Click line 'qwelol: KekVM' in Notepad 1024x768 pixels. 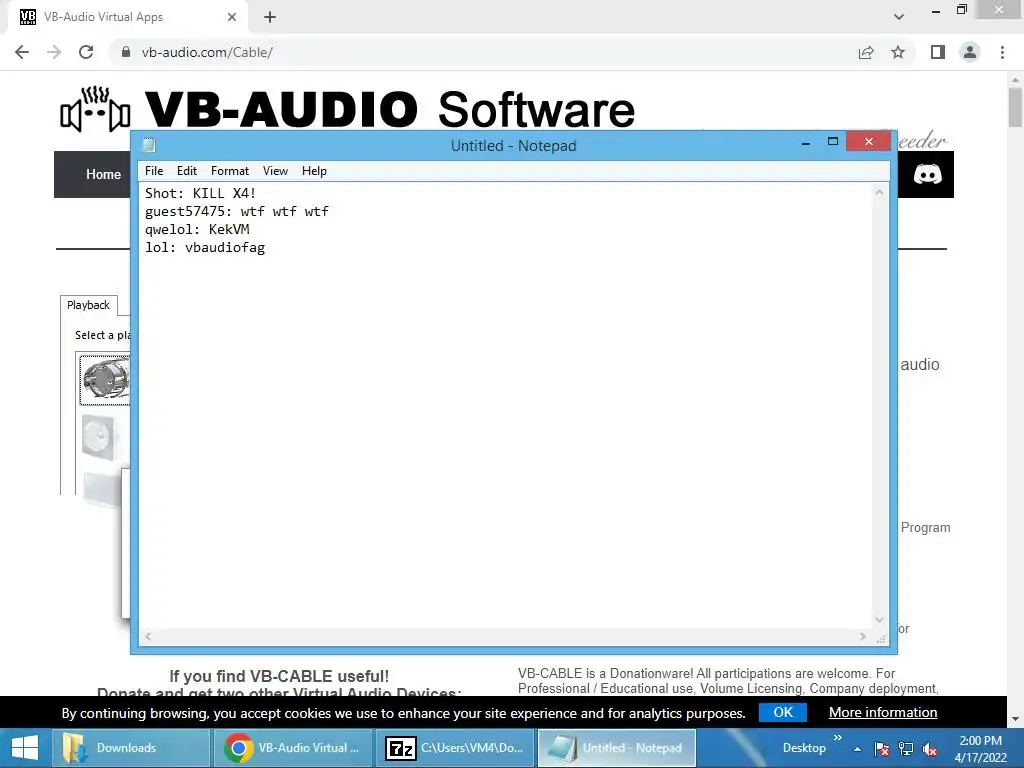point(197,229)
